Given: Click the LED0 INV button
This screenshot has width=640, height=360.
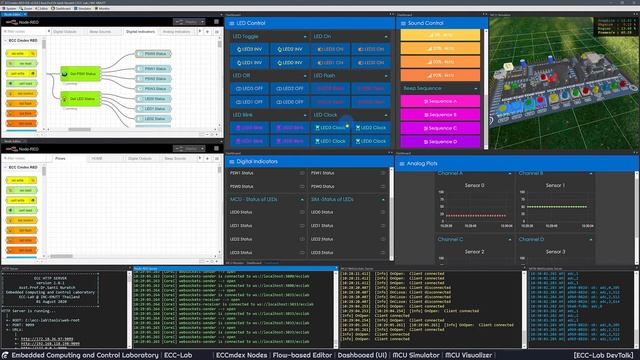Looking at the screenshot, I should click(x=290, y=63).
